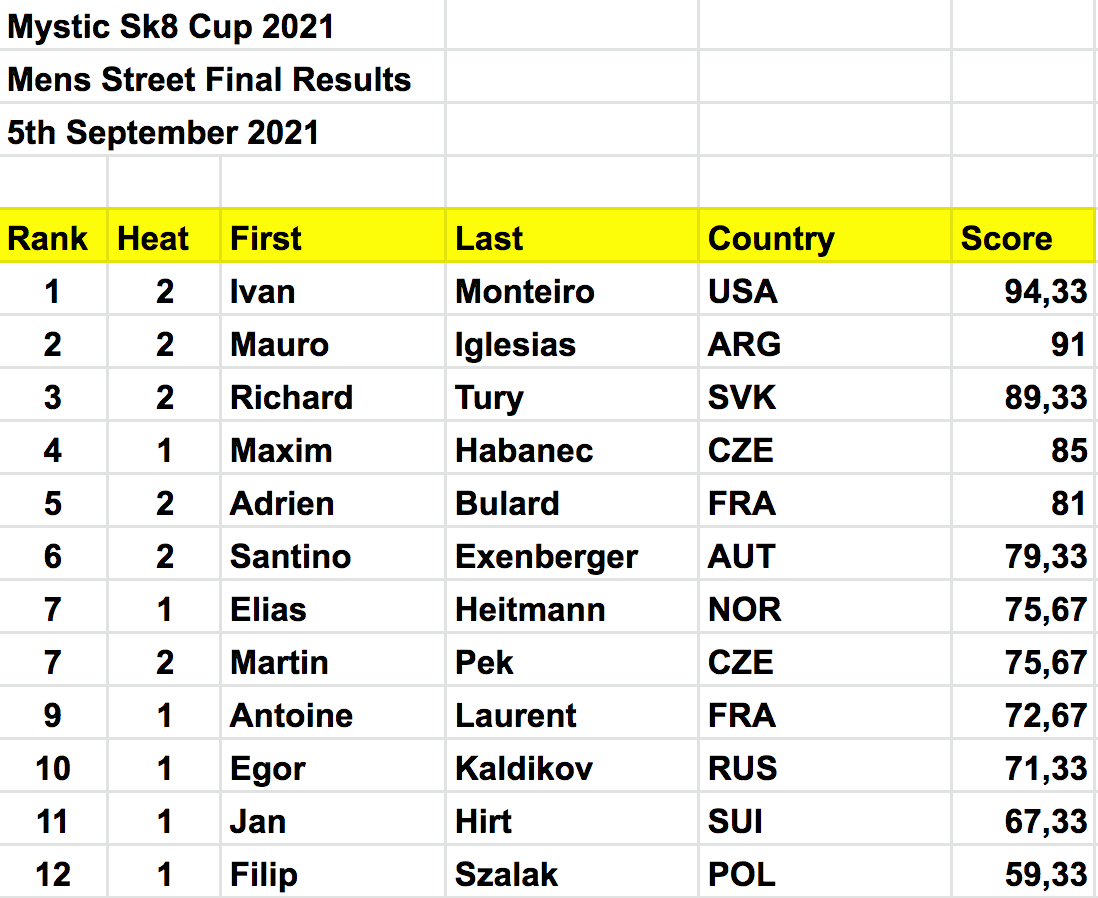Select the cell containing Monteiro
This screenshot has width=1098, height=898.
(x=525, y=292)
